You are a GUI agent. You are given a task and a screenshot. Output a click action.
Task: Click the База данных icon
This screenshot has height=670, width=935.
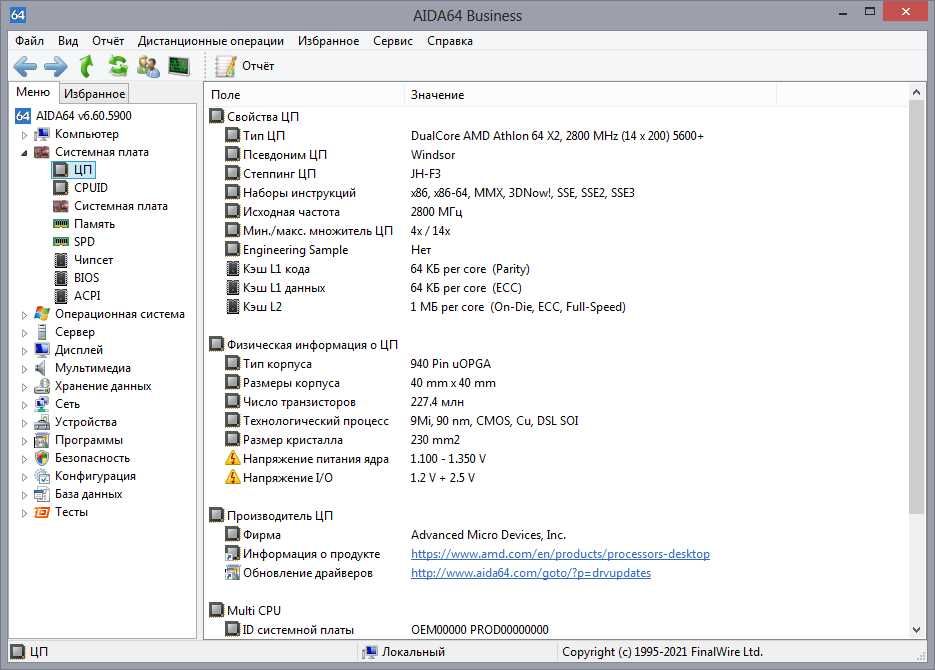[41, 494]
